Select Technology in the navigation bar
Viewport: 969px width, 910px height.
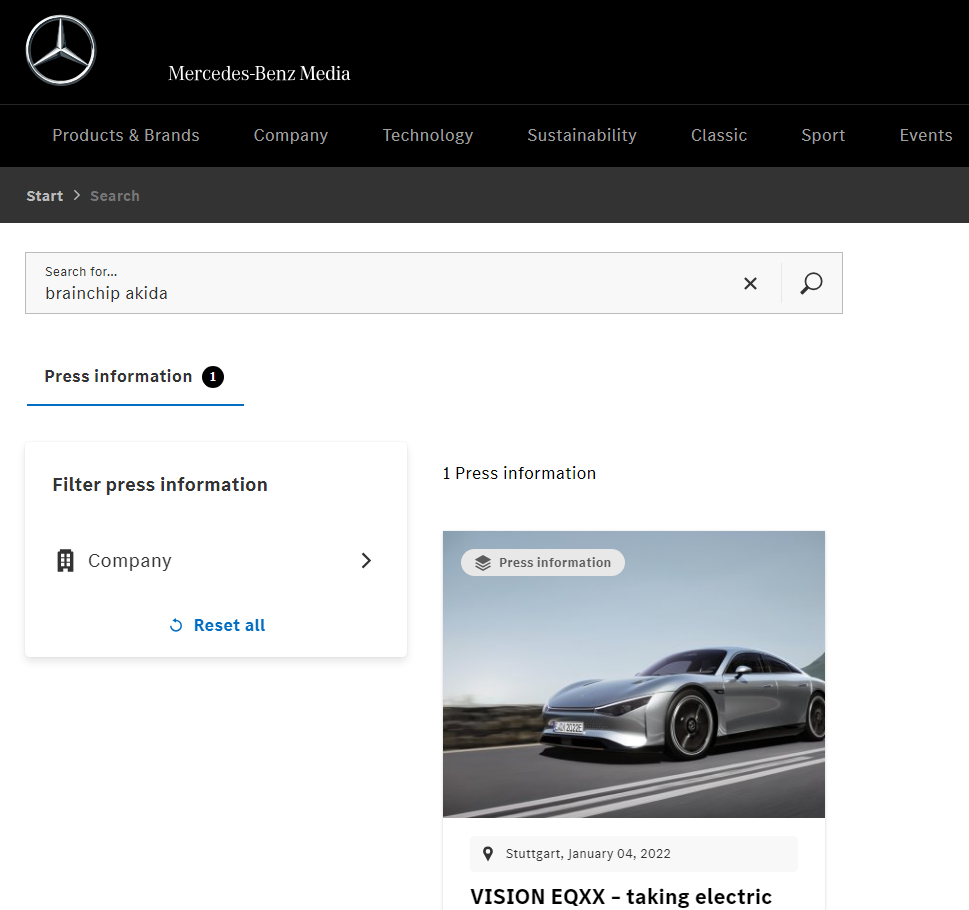(x=428, y=136)
